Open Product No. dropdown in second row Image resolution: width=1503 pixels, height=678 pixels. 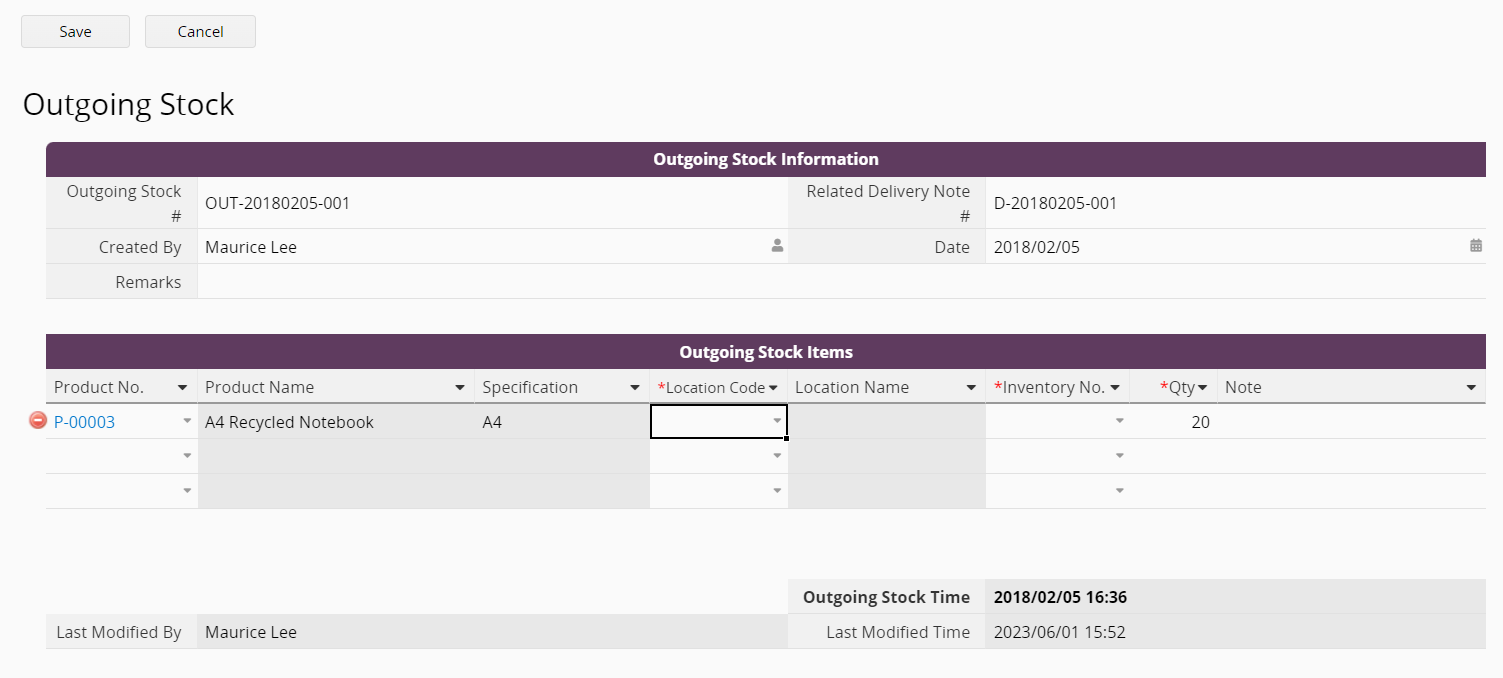point(186,456)
